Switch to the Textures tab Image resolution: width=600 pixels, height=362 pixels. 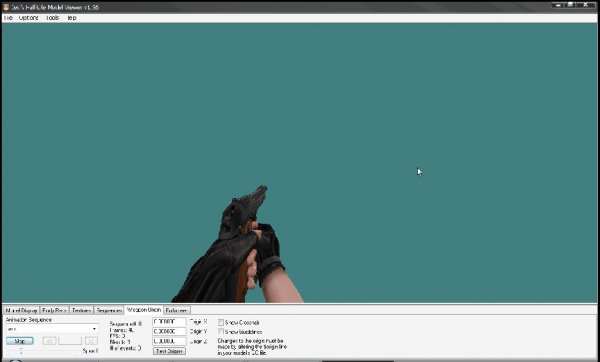[x=82, y=310]
